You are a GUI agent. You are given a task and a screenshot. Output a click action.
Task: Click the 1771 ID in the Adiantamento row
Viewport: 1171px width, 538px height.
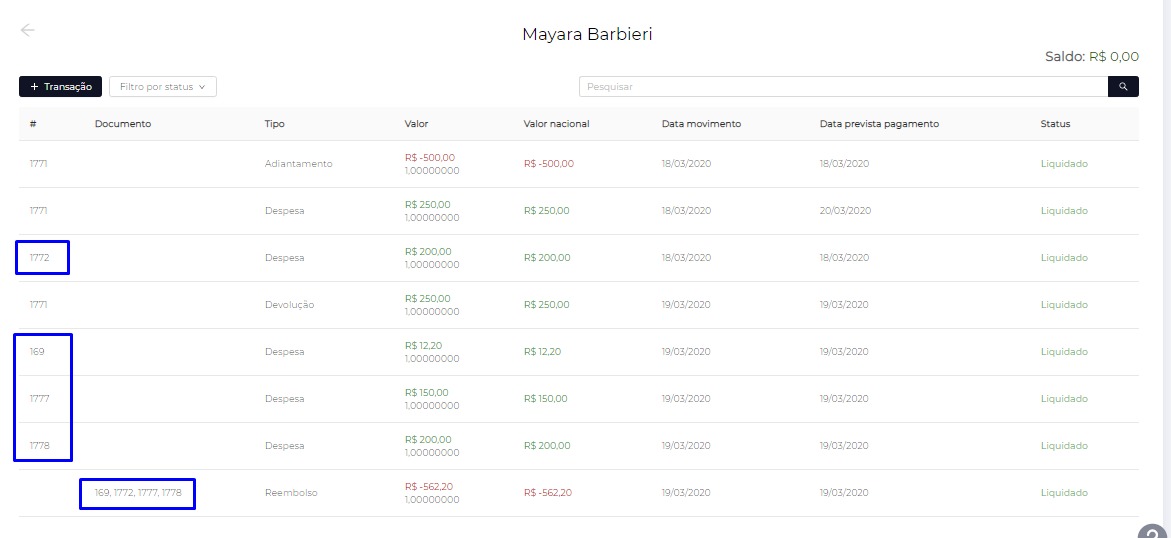[38, 164]
